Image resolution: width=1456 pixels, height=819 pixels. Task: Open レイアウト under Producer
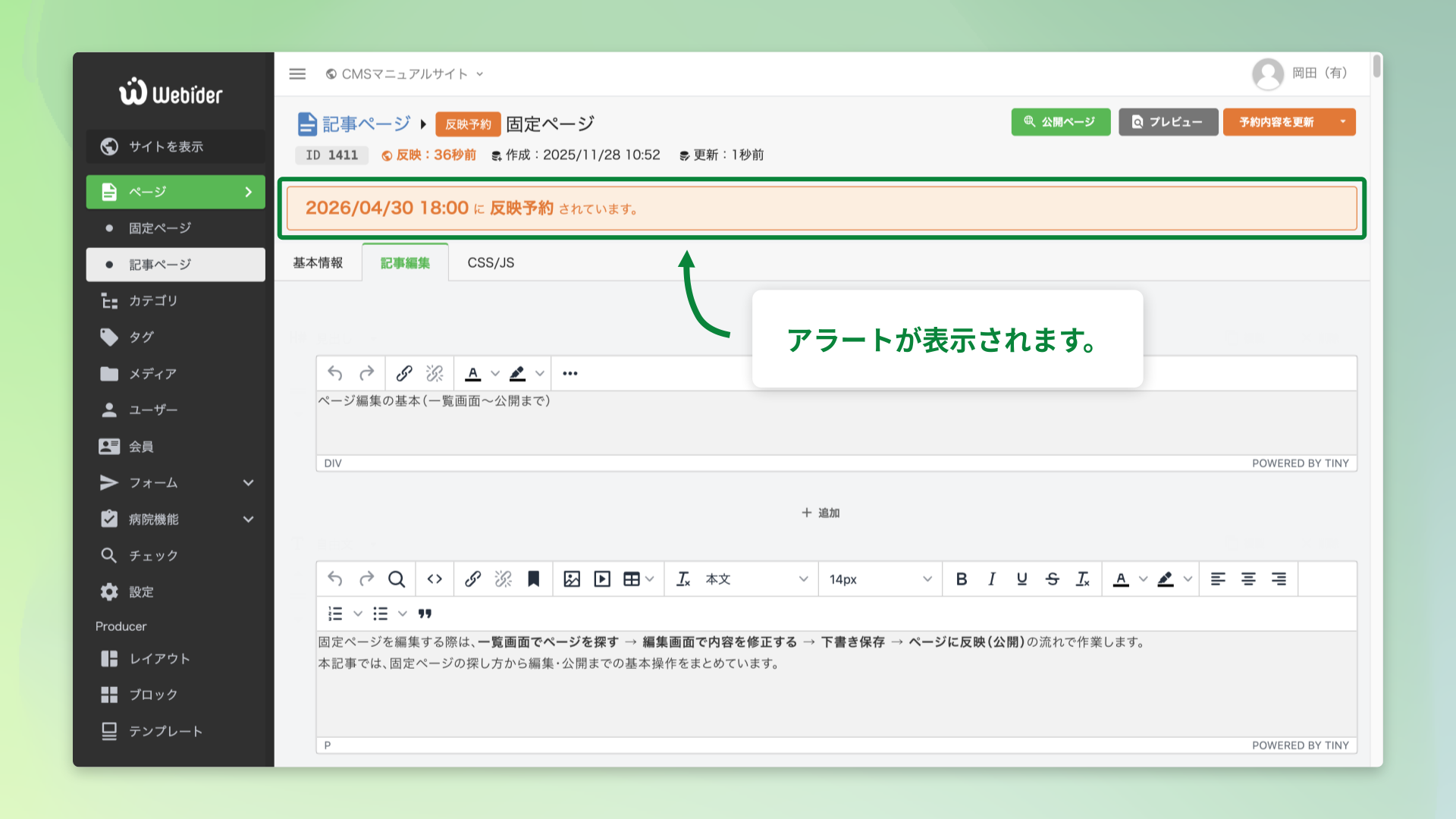click(175, 658)
